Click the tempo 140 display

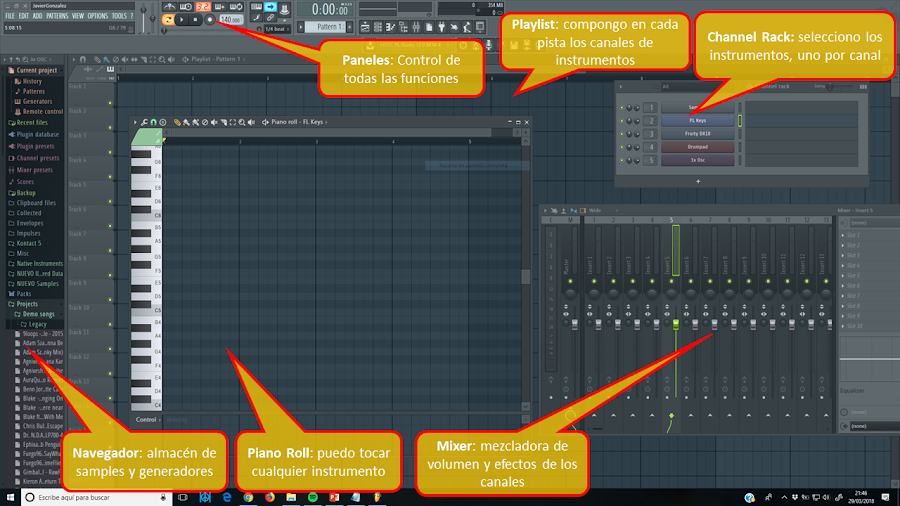click(231, 20)
